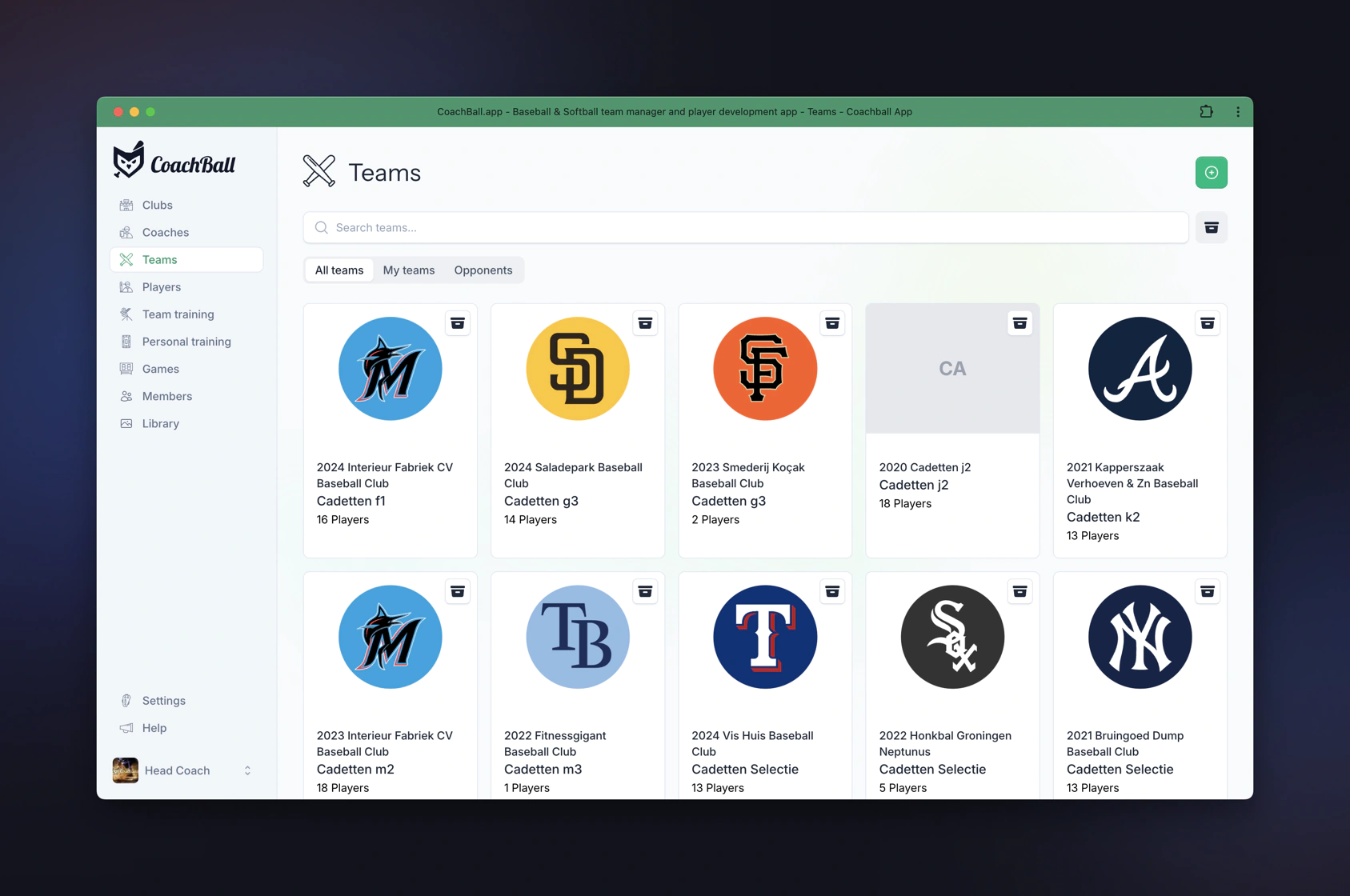Open Team training from the sidebar
The width and height of the screenshot is (1350, 896).
[x=177, y=314]
